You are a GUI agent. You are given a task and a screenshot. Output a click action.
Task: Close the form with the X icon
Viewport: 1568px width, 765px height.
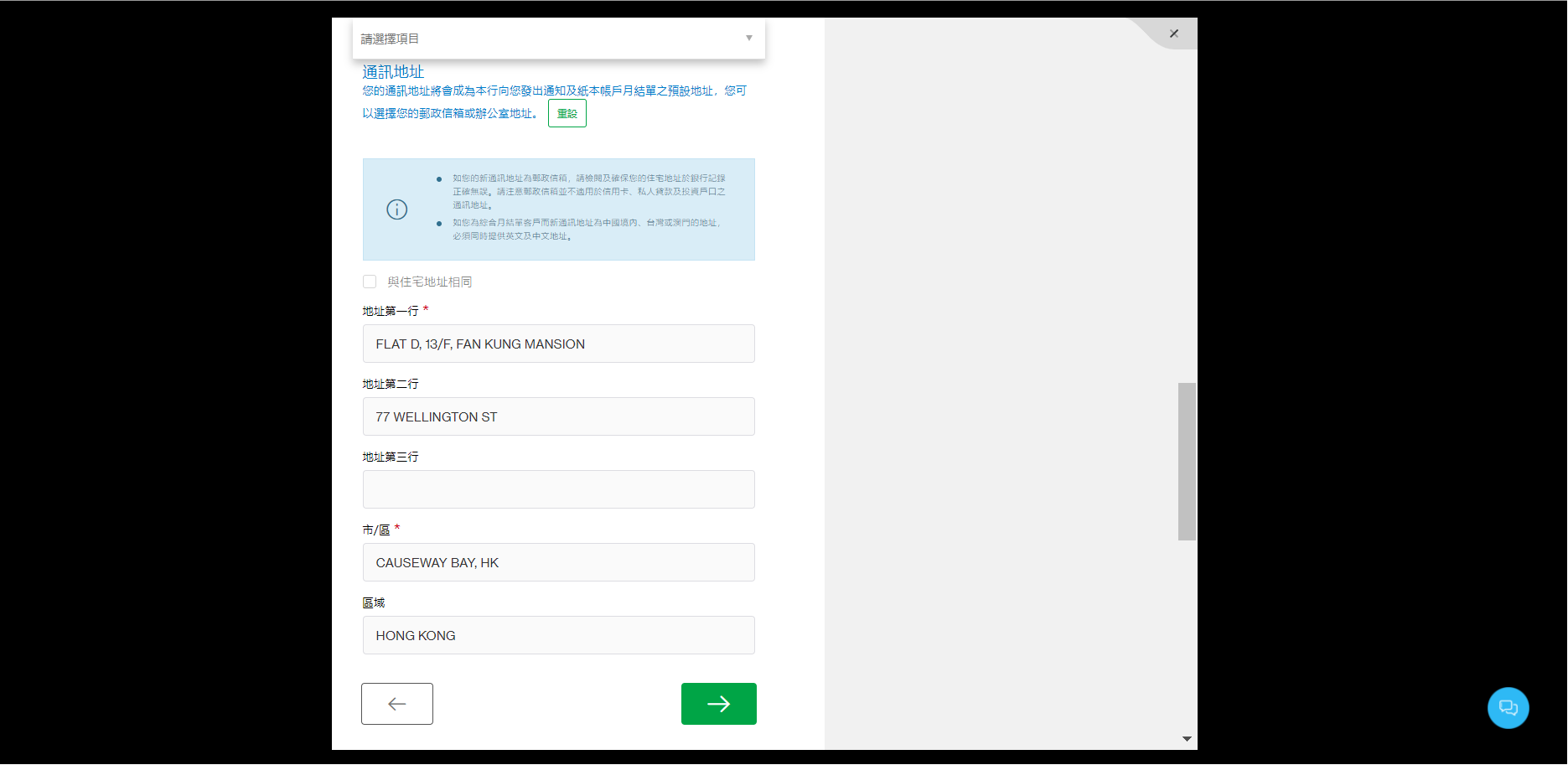pos(1173,34)
